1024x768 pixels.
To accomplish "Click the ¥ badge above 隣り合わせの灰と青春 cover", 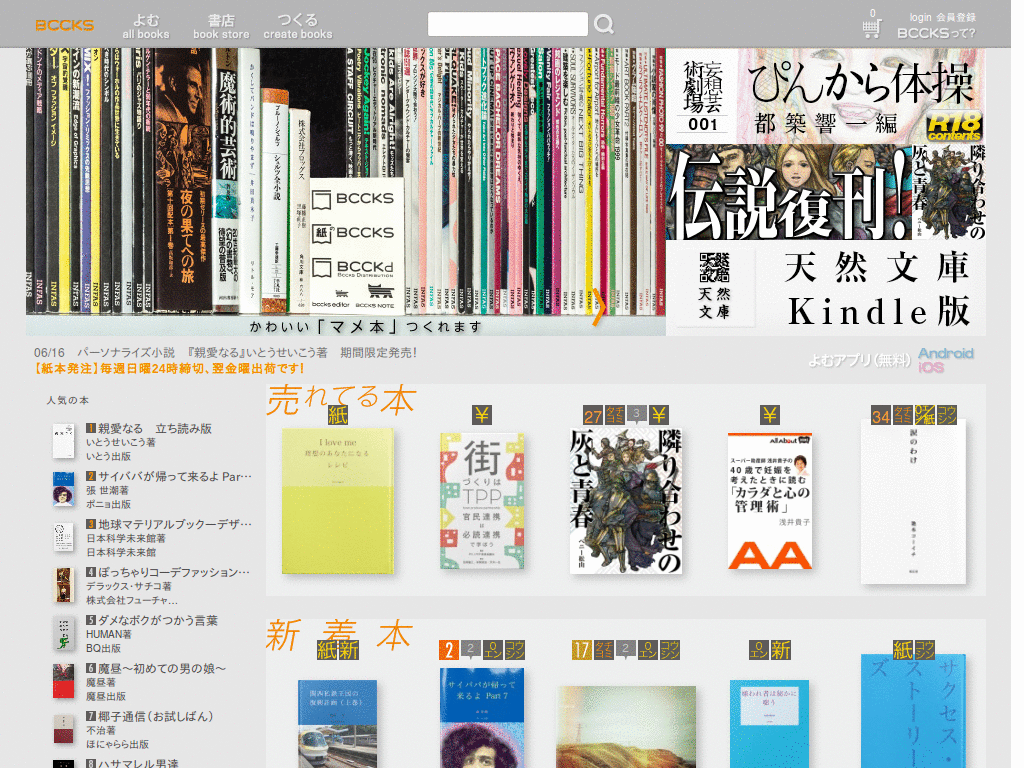I will tap(659, 415).
